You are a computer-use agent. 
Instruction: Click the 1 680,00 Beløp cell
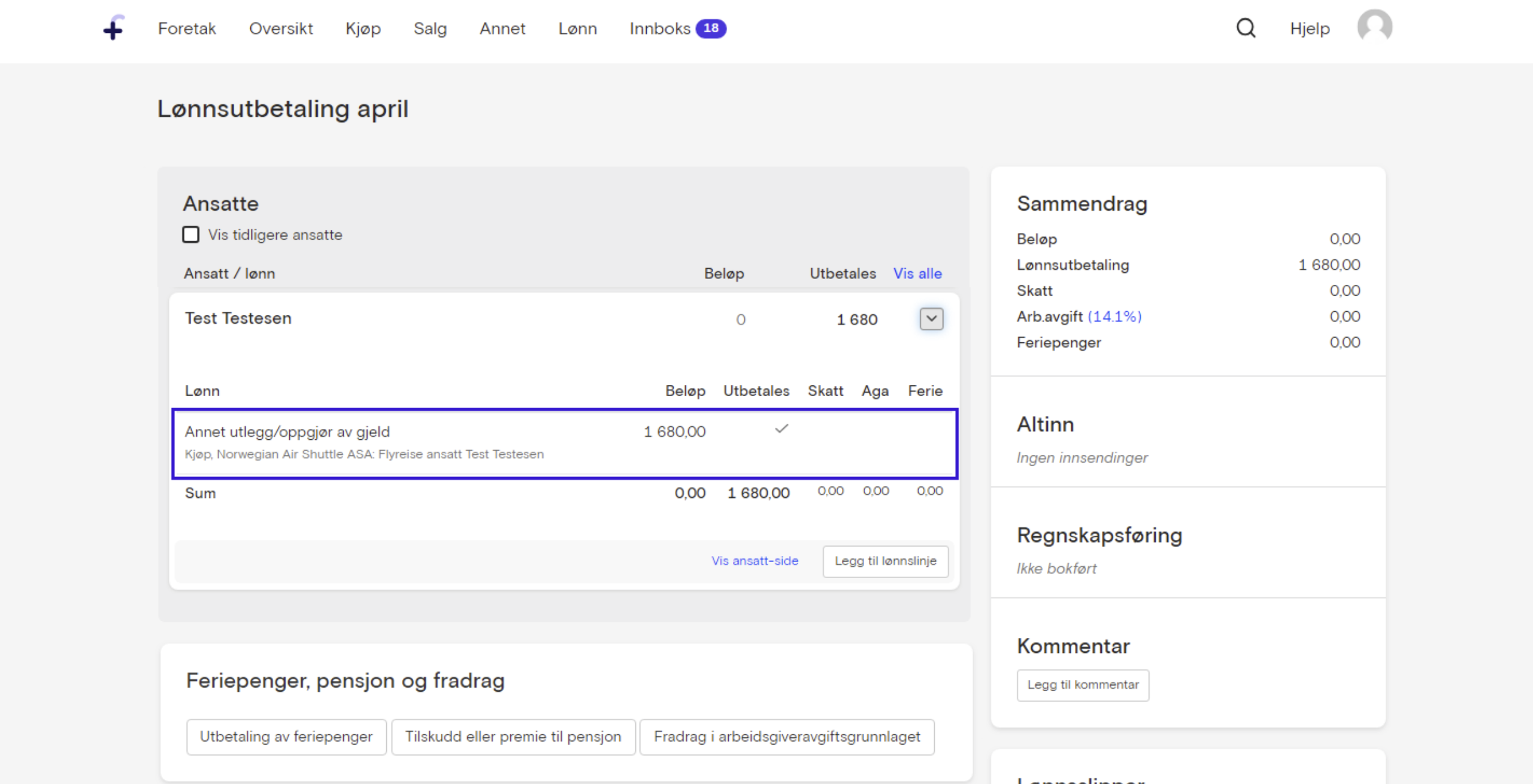click(674, 431)
